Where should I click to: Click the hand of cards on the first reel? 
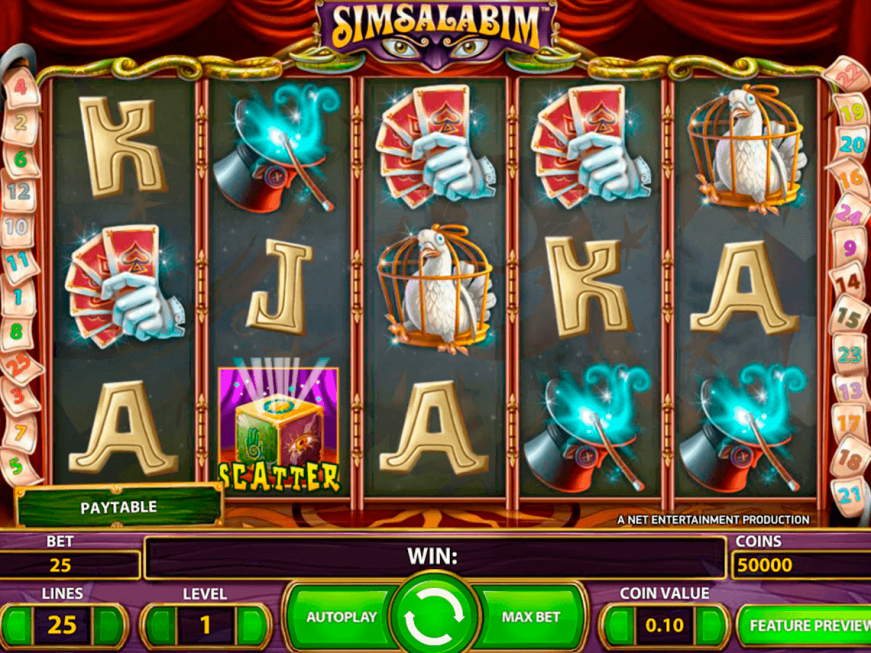pyautogui.click(x=125, y=286)
